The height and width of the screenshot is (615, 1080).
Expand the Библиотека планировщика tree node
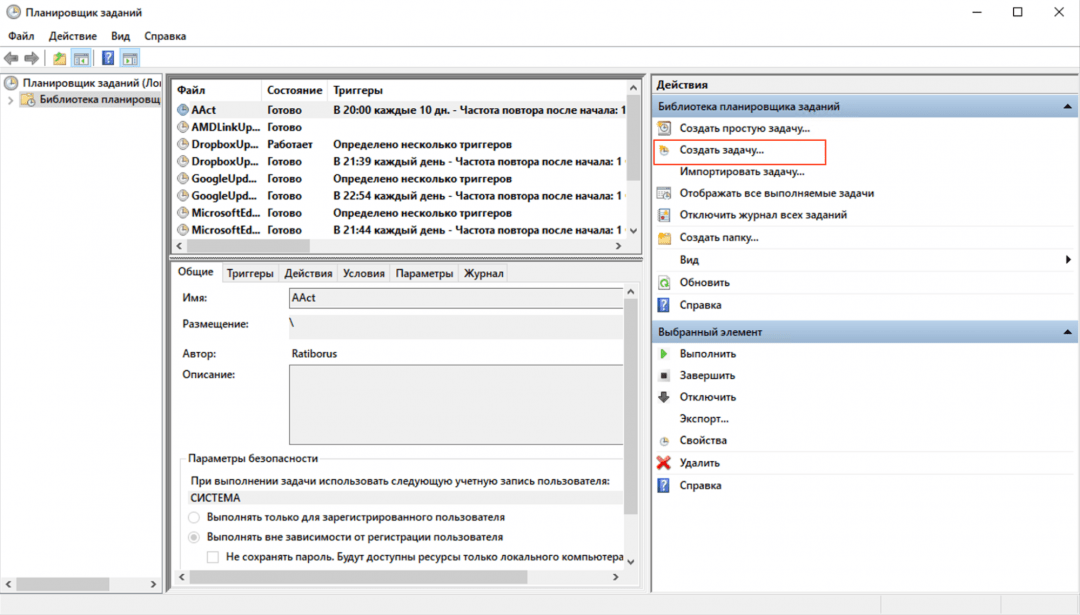10,100
